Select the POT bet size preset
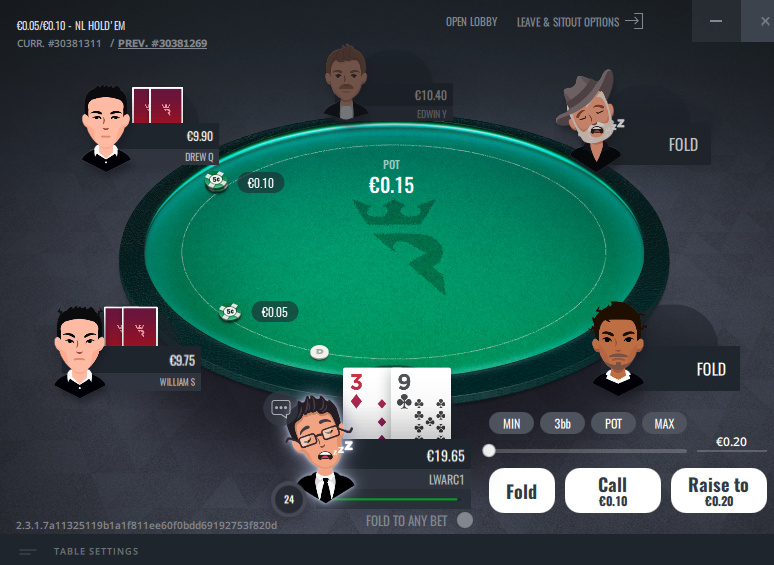This screenshot has width=774, height=565. [x=613, y=423]
